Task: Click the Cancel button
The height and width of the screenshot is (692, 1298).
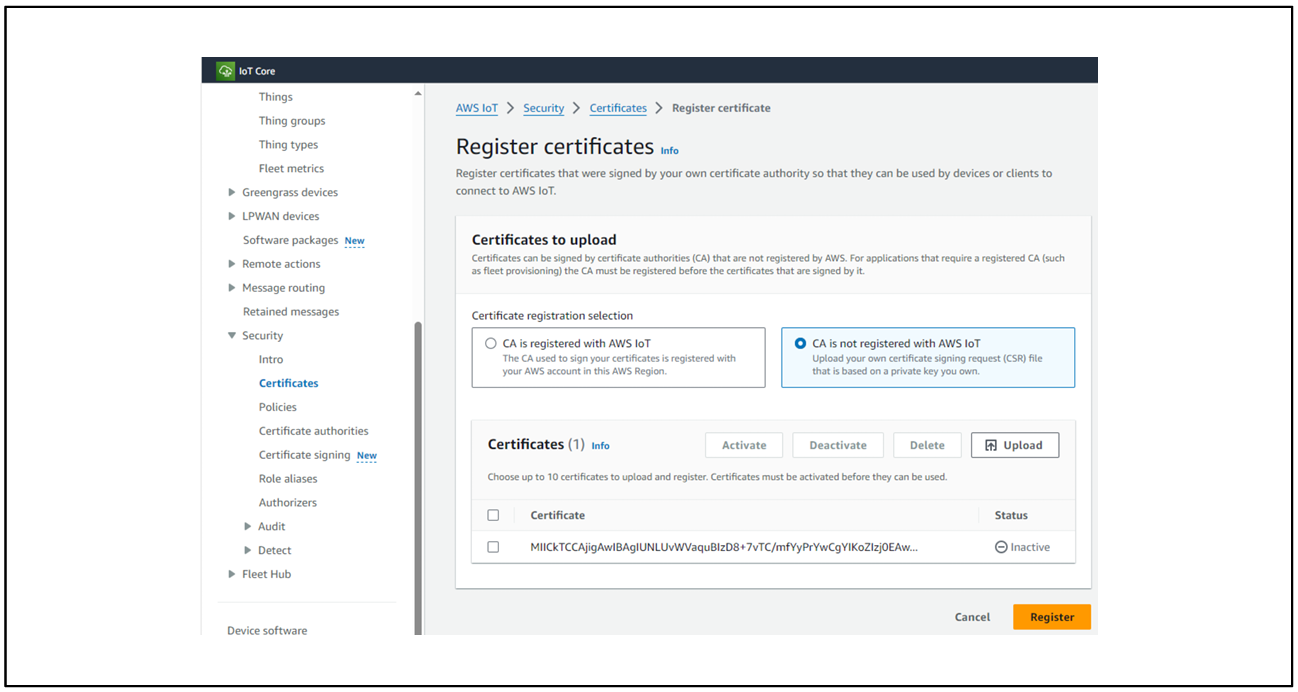Action: point(972,618)
